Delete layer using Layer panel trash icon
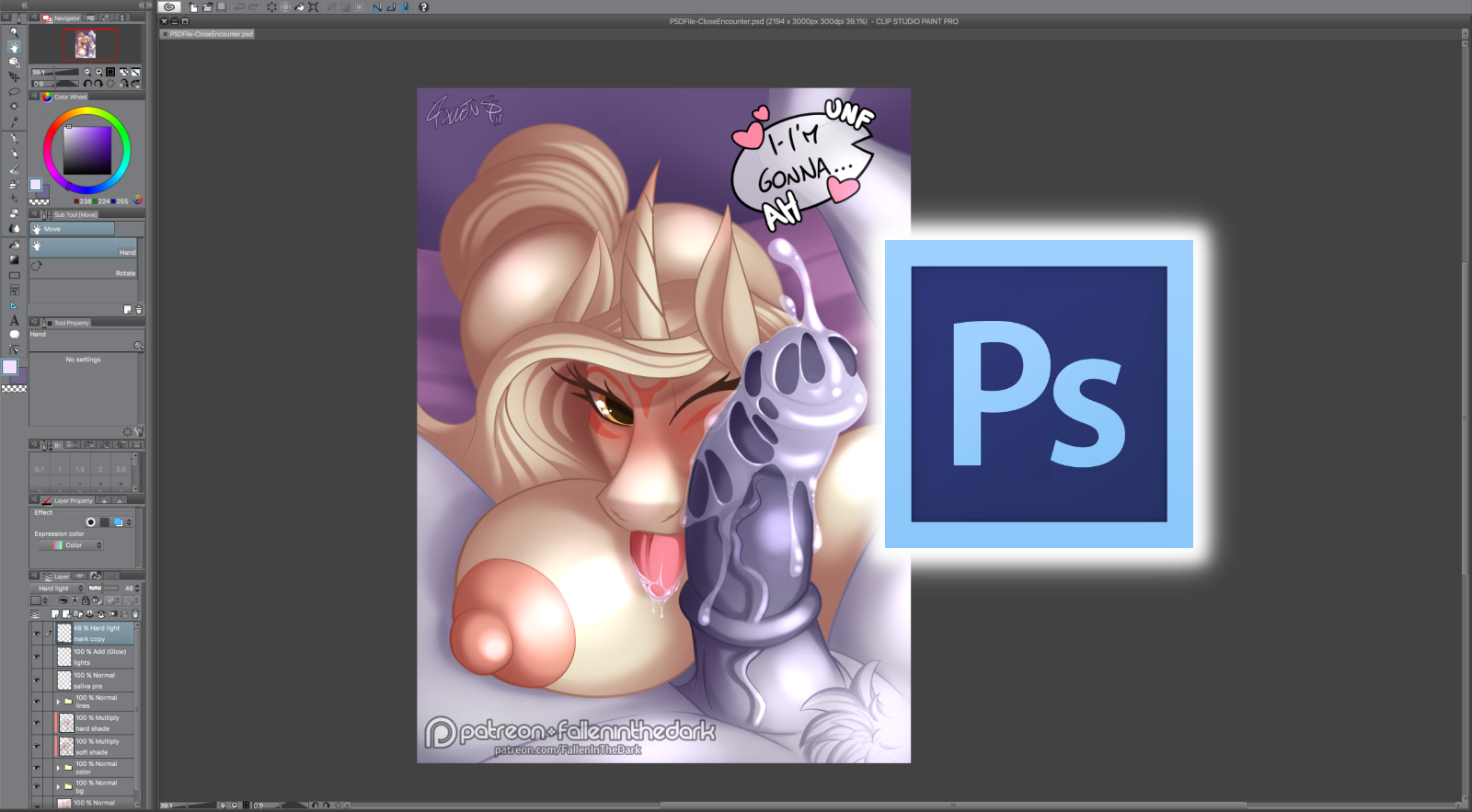Image resolution: width=1472 pixels, height=812 pixels. [135, 613]
